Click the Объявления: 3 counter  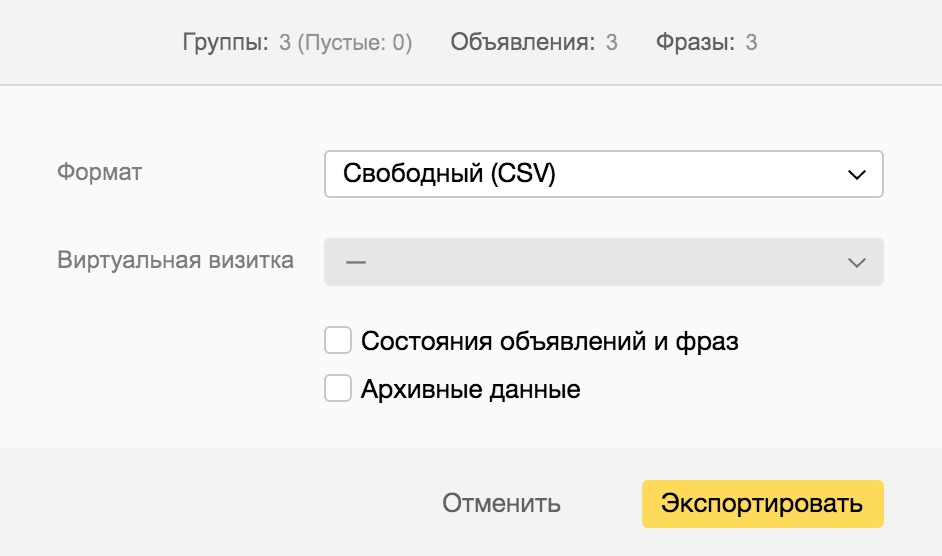coord(533,42)
